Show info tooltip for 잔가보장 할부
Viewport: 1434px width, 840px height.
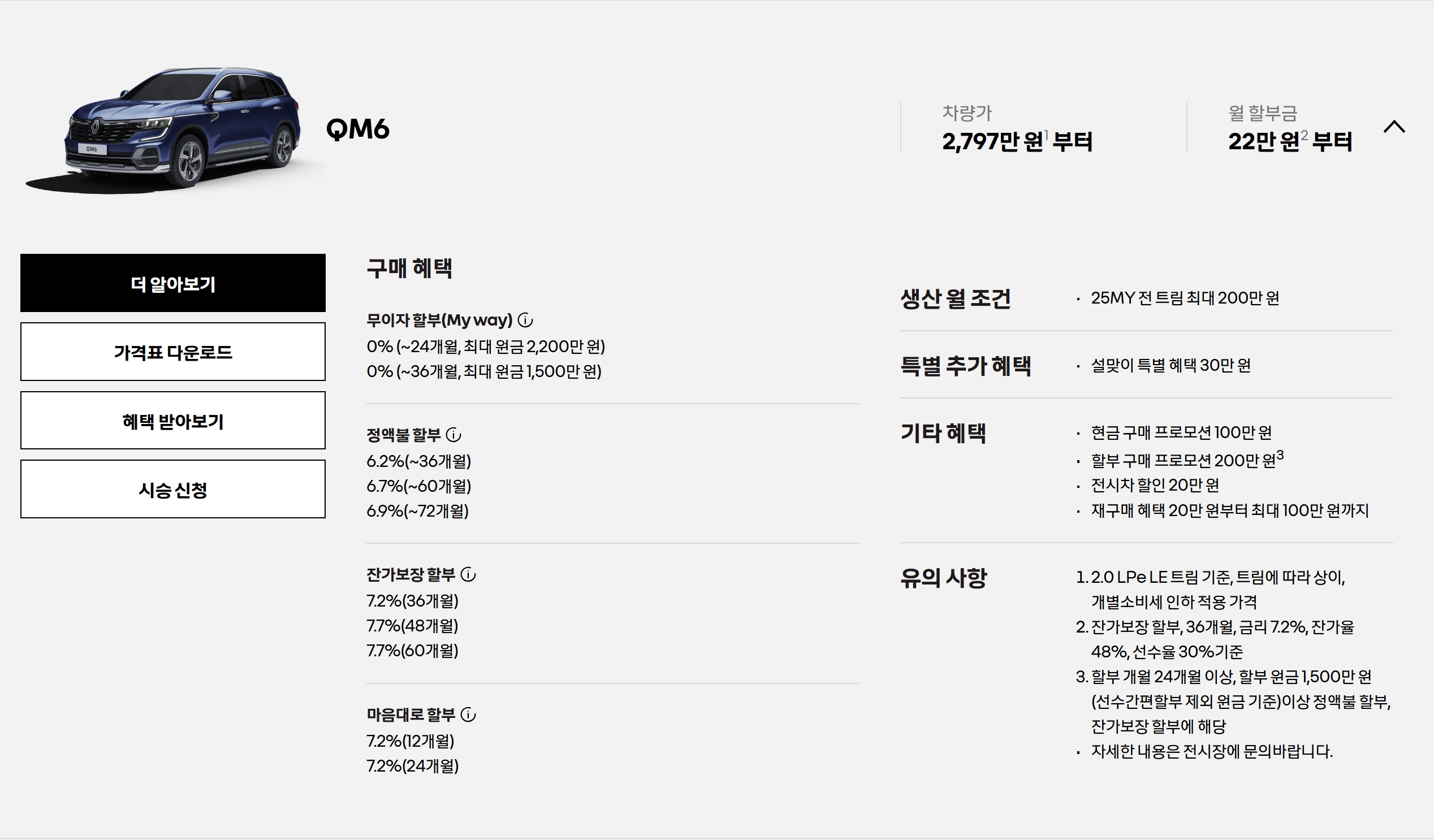(x=468, y=575)
